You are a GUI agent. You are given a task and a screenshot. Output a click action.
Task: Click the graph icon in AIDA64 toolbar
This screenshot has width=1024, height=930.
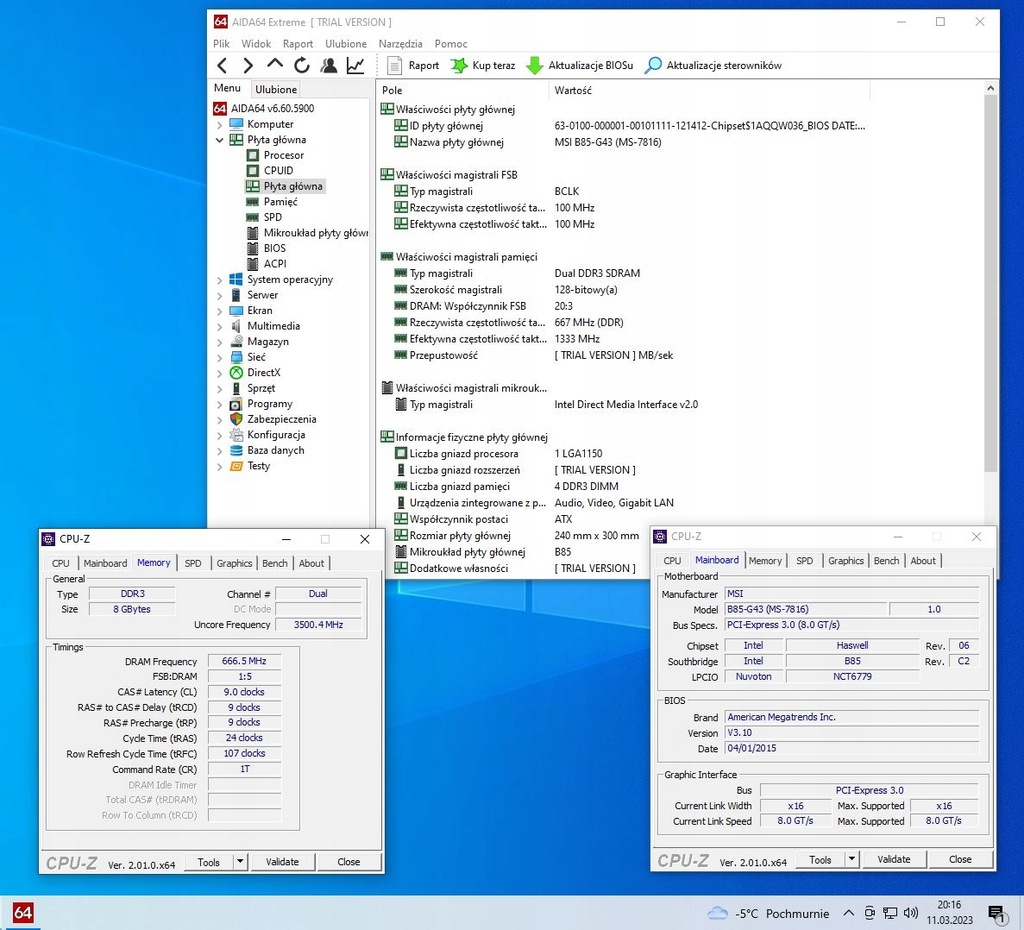(355, 66)
